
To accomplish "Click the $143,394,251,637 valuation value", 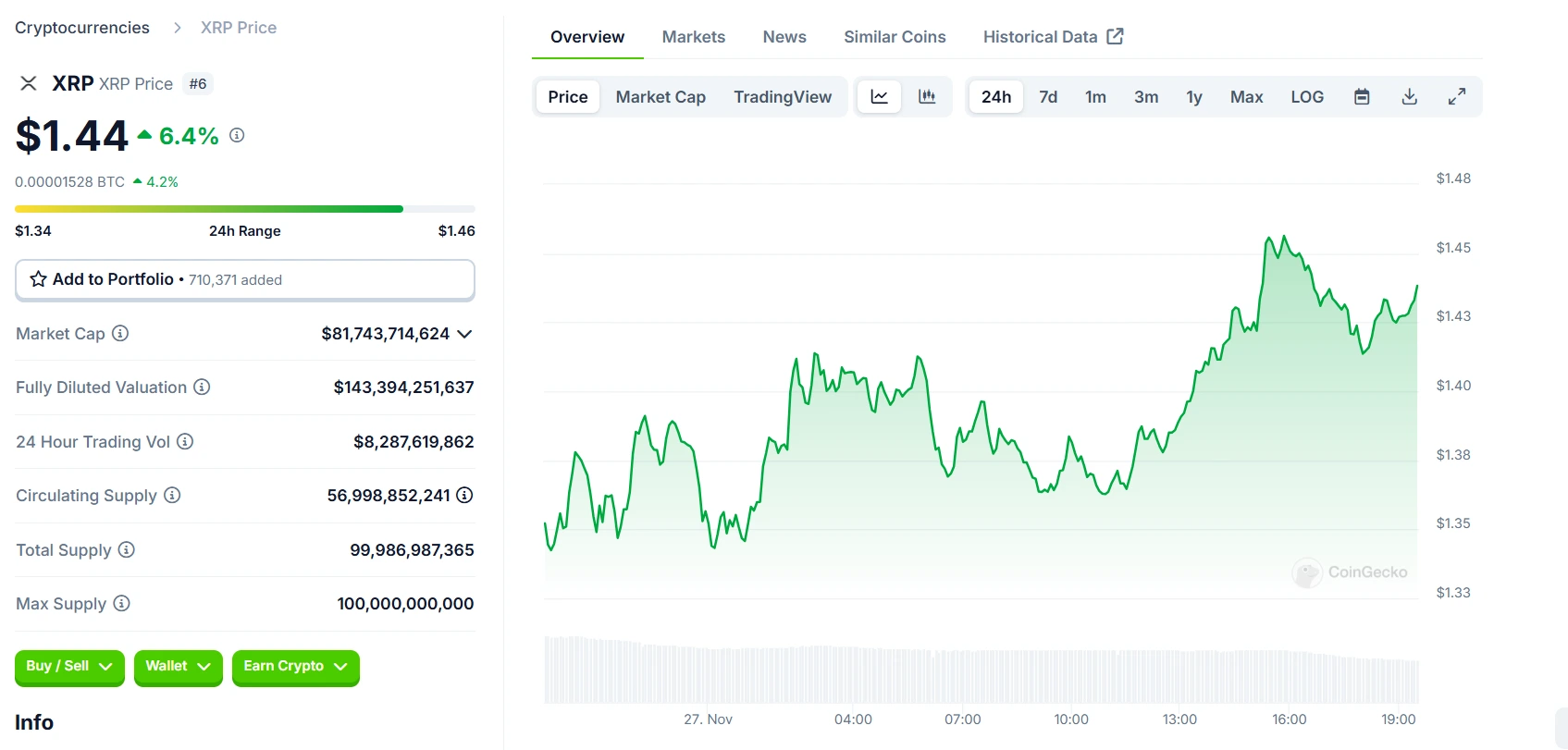I will coord(403,387).
